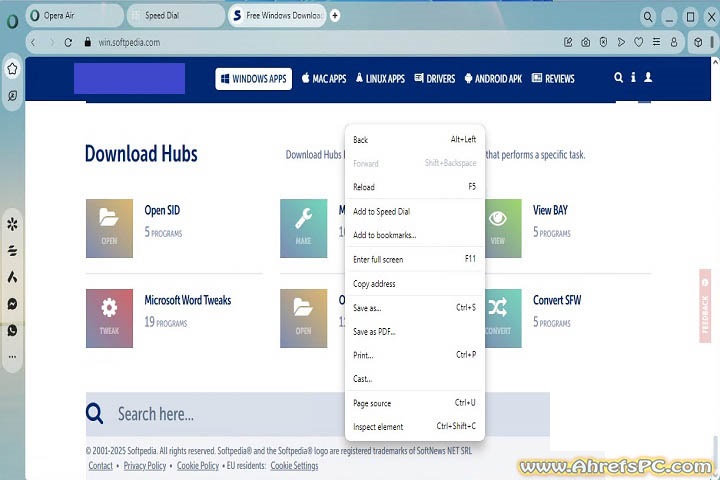Viewport: 720px width, 480px height.
Task: Choose Save as PDF... menu entry
Action: (415, 331)
